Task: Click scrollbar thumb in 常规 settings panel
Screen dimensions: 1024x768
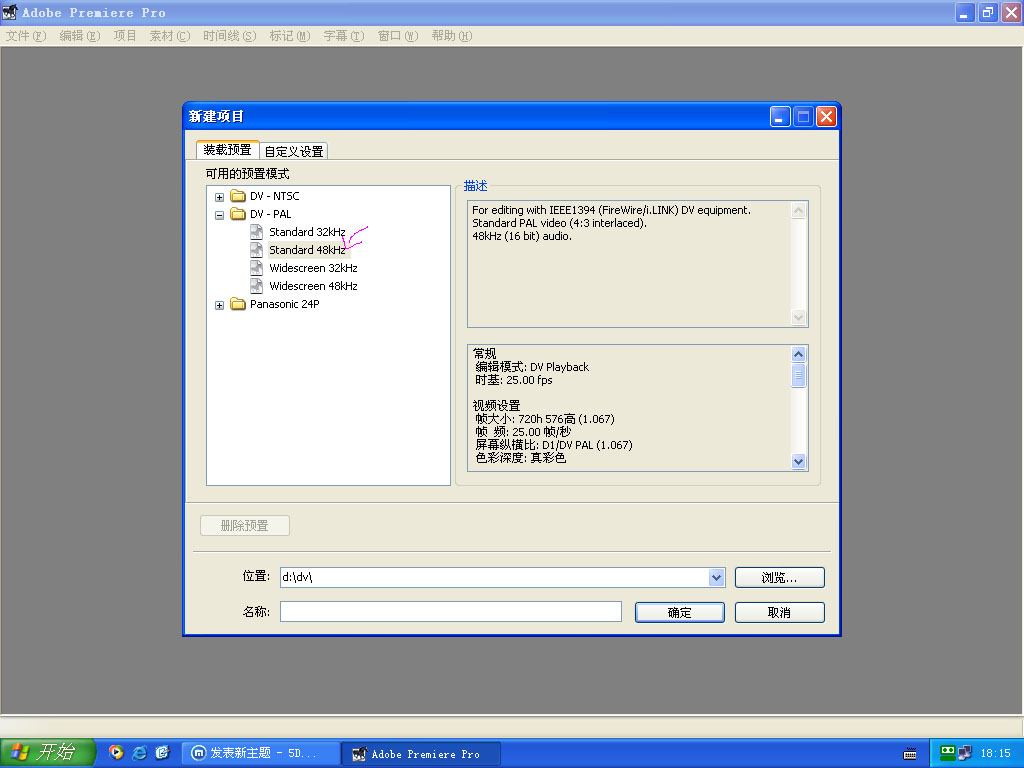Action: tap(798, 376)
